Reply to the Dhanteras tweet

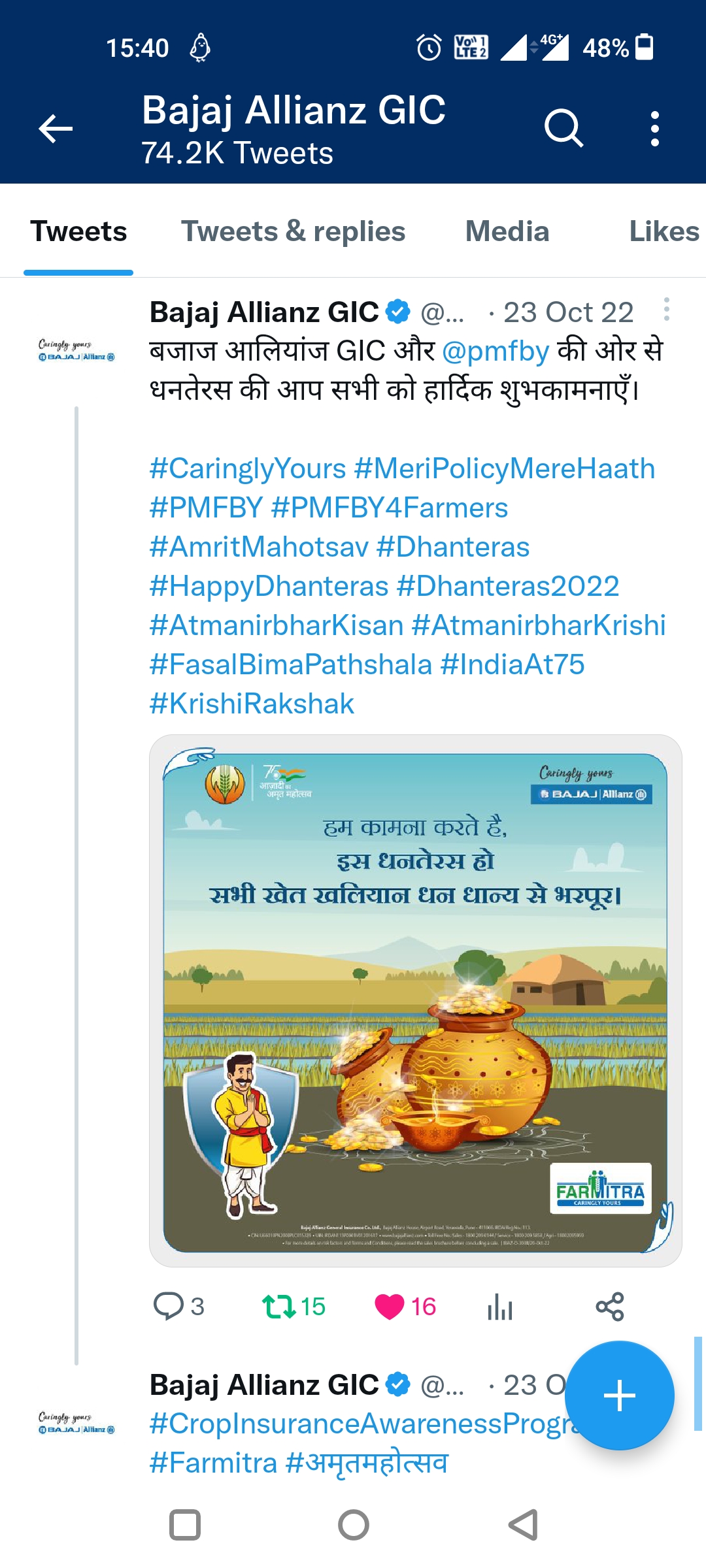click(x=168, y=1307)
